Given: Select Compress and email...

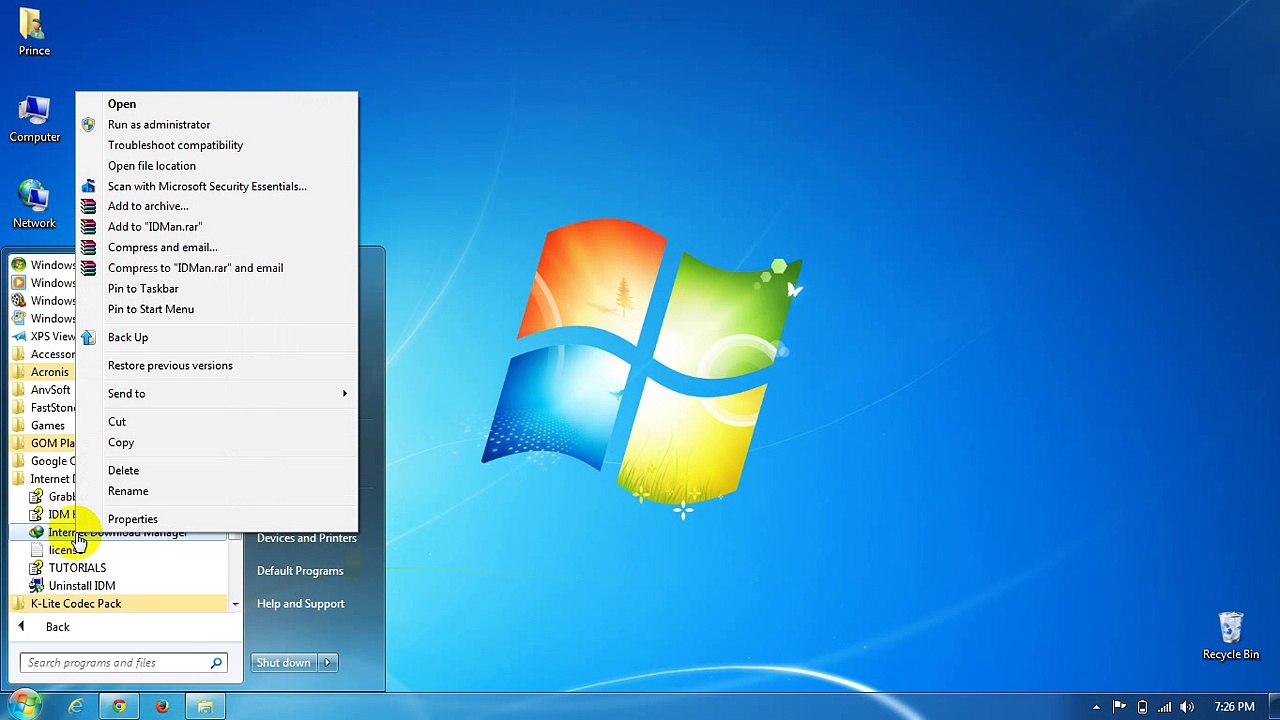Looking at the screenshot, I should pyautogui.click(x=216, y=247).
